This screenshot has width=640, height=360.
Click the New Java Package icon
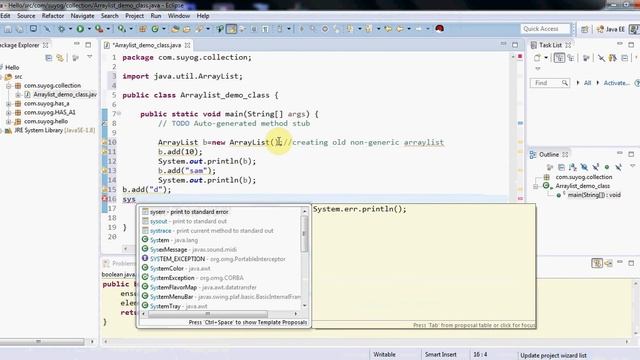(x=142, y=29)
